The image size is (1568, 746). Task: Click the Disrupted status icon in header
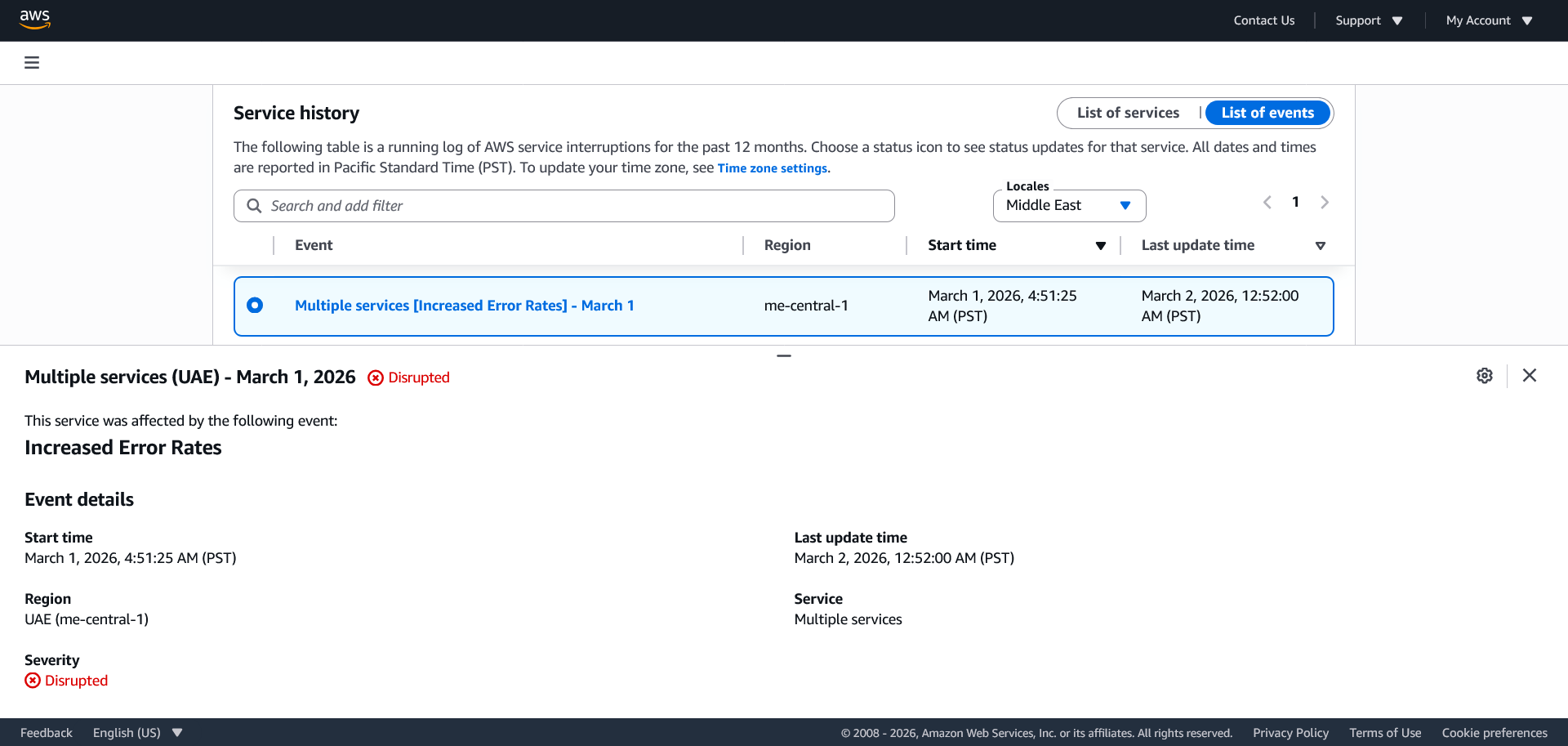376,377
